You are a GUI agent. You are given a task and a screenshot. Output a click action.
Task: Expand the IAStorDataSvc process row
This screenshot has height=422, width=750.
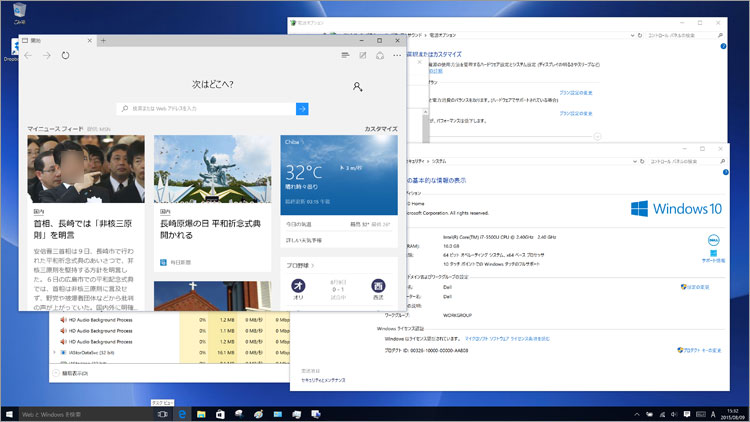[54, 353]
